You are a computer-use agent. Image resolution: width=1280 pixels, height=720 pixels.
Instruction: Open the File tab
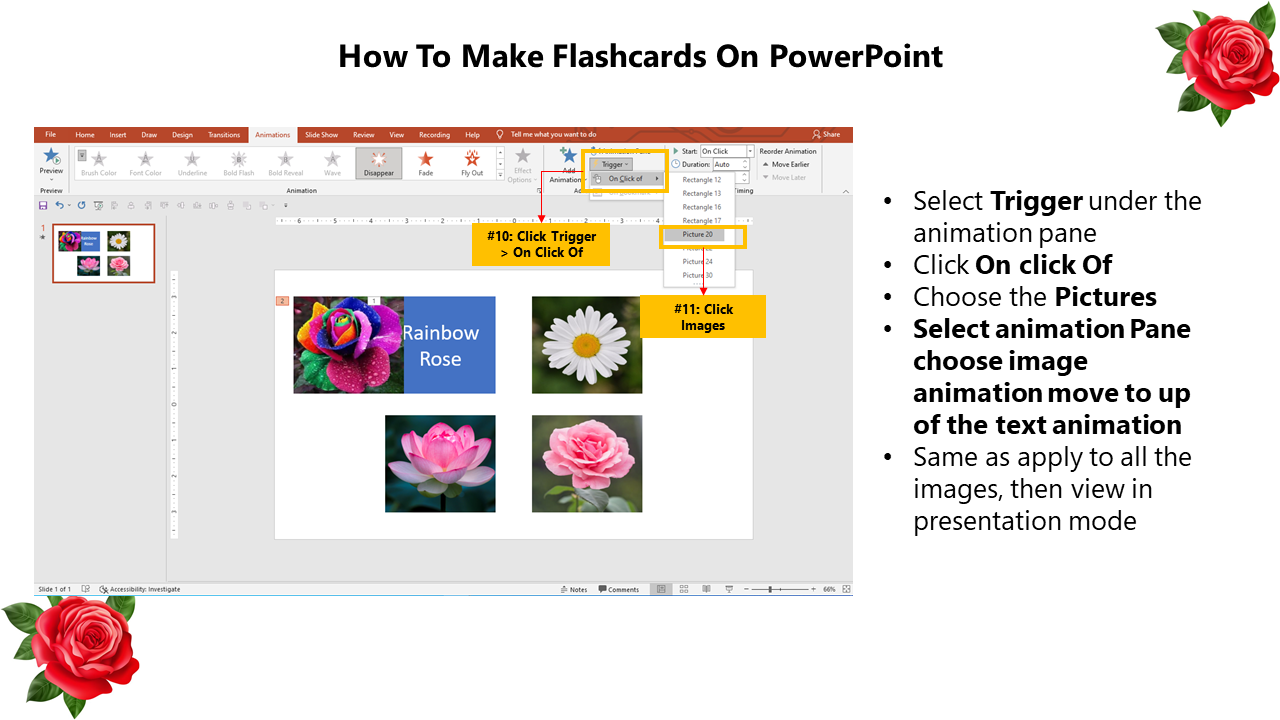click(x=50, y=134)
